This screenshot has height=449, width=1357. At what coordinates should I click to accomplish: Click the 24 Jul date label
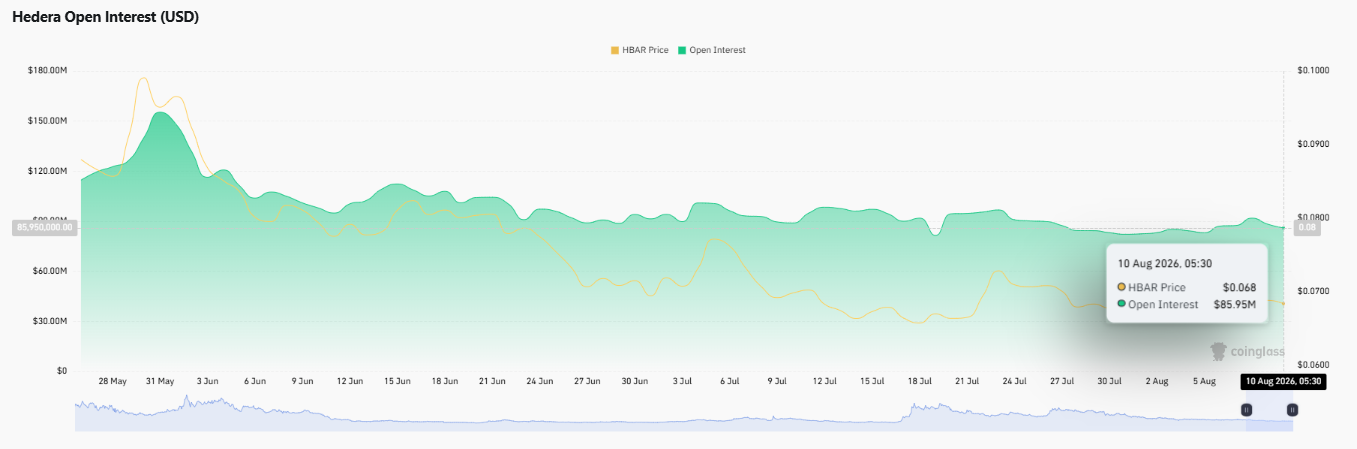1015,381
